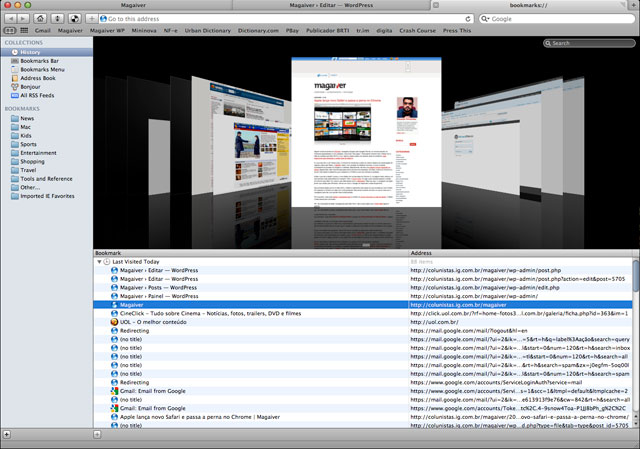This screenshot has width=640, height=449.
Task: Show all bookmarks book icon
Action: pyautogui.click(x=10, y=31)
